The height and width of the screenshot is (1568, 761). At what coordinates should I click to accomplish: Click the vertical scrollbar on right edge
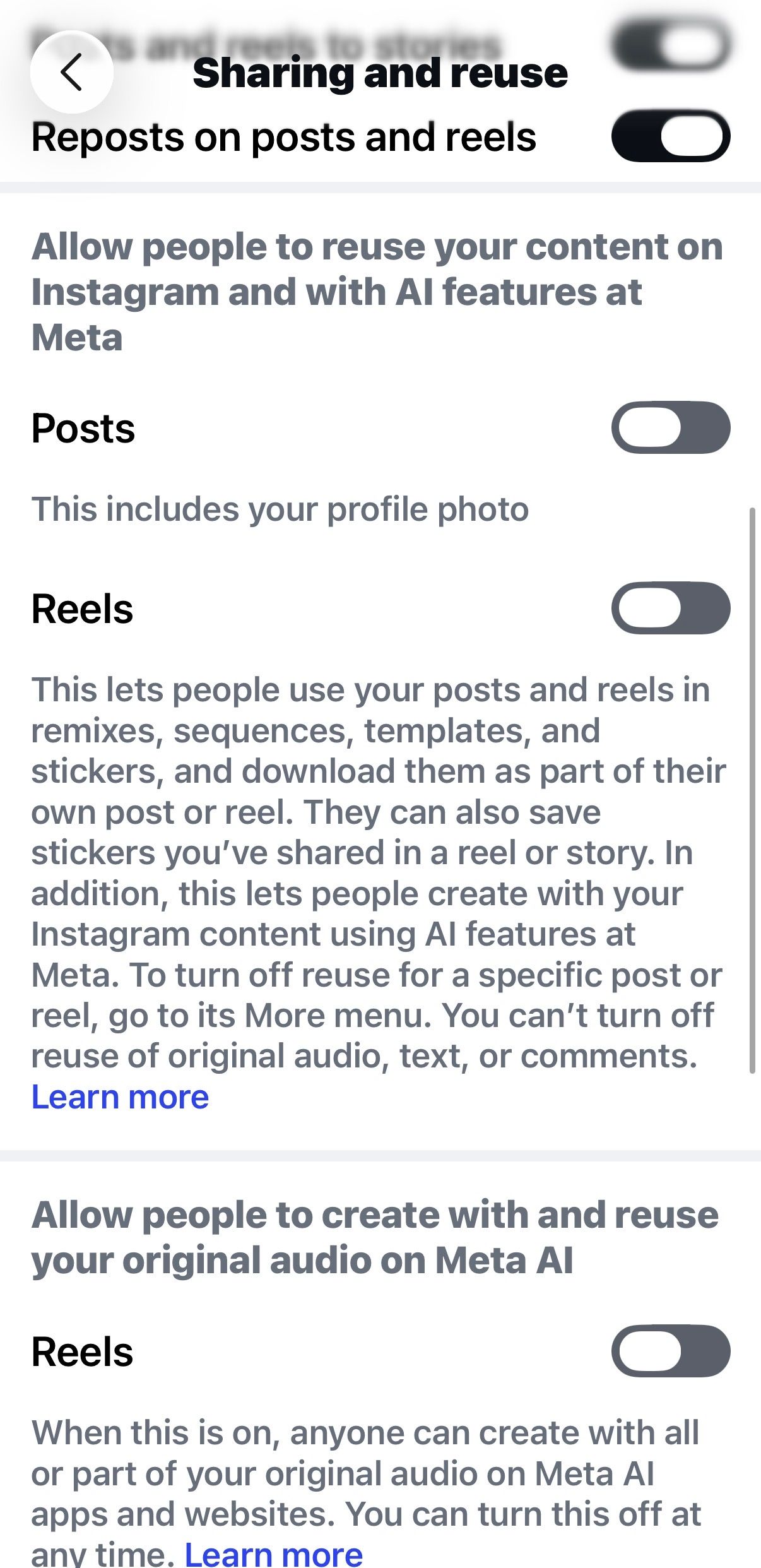tap(752, 790)
